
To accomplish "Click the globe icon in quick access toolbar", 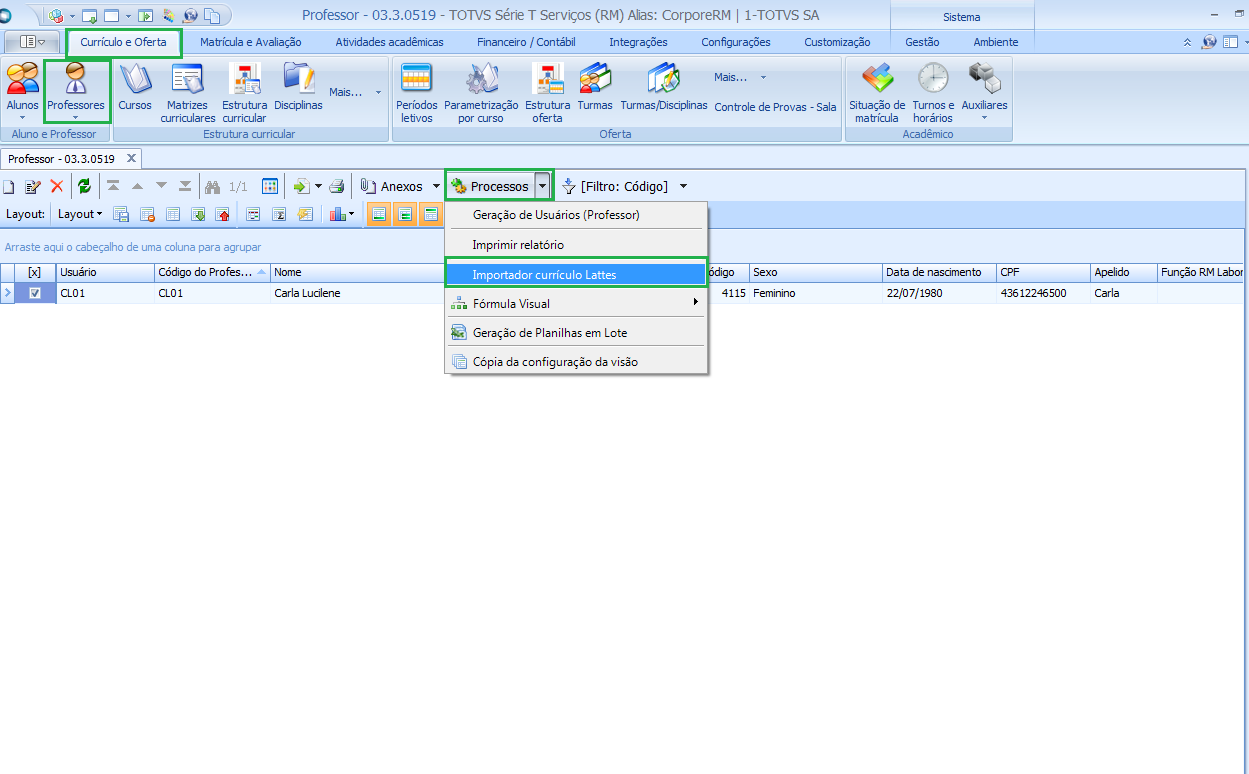I will tap(190, 15).
